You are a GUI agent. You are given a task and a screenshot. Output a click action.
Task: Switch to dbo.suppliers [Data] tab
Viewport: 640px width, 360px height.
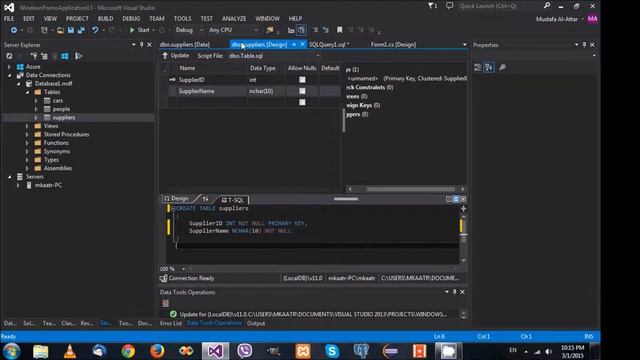tap(185, 44)
